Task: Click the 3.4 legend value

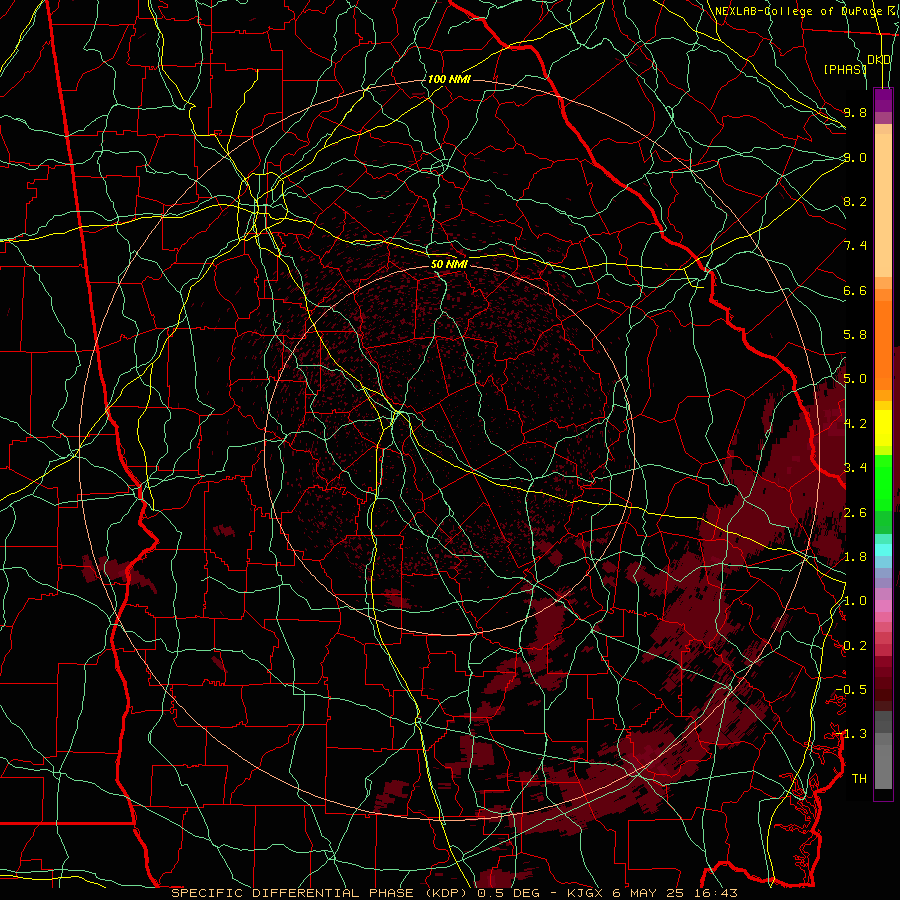Action: (855, 468)
